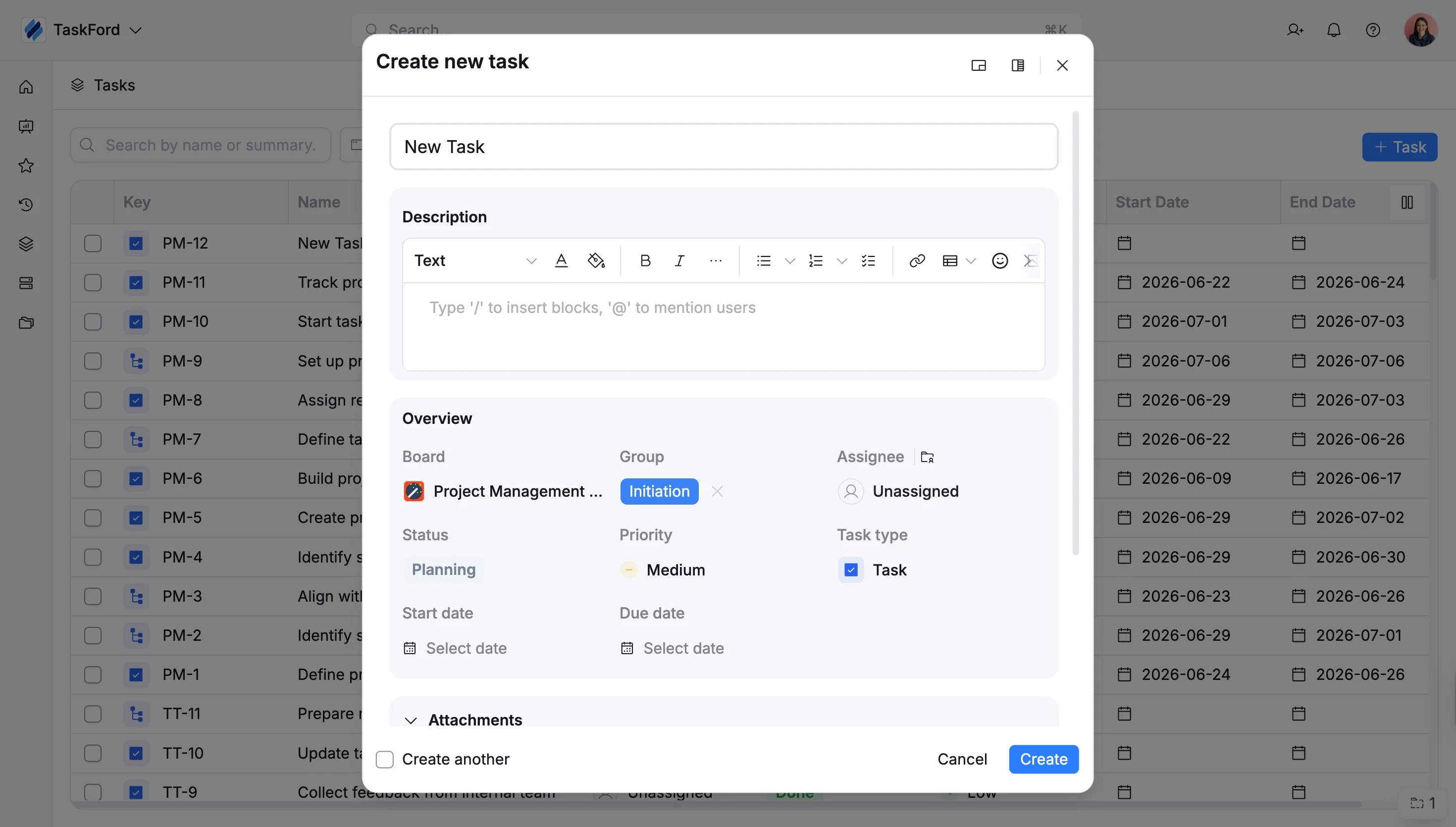
Task: Click the PM-11 end date 2026-06-24
Action: (x=1359, y=283)
